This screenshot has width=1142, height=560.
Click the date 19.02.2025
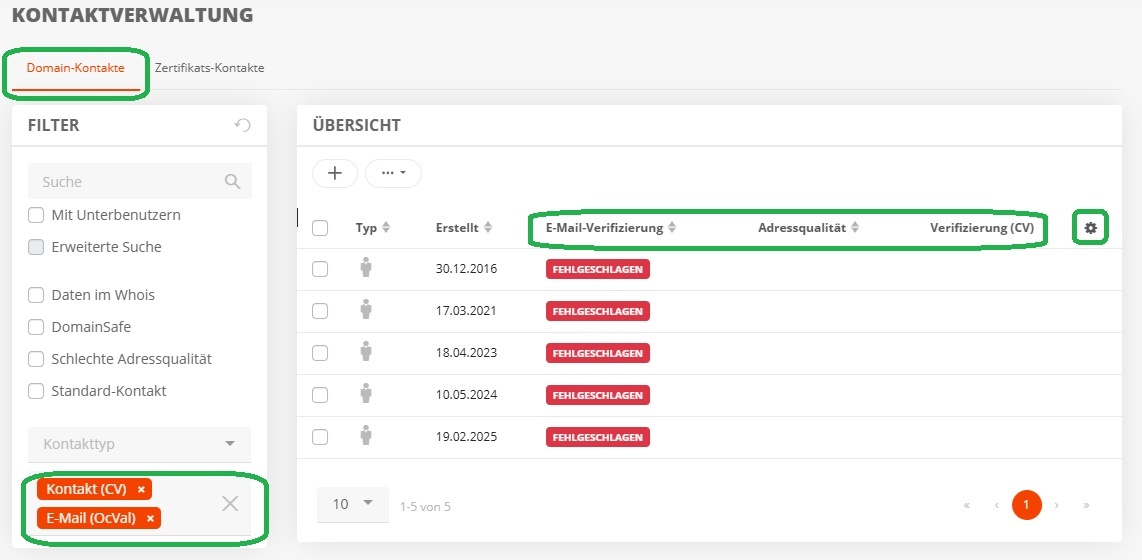coord(466,438)
